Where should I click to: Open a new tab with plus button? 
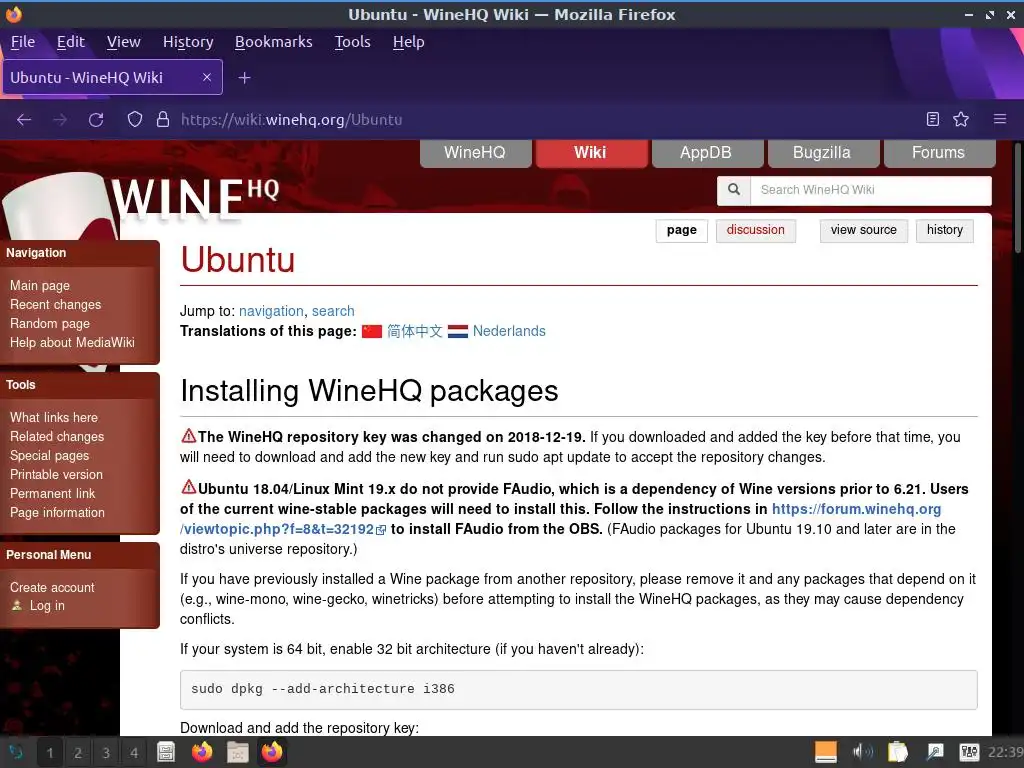click(244, 78)
